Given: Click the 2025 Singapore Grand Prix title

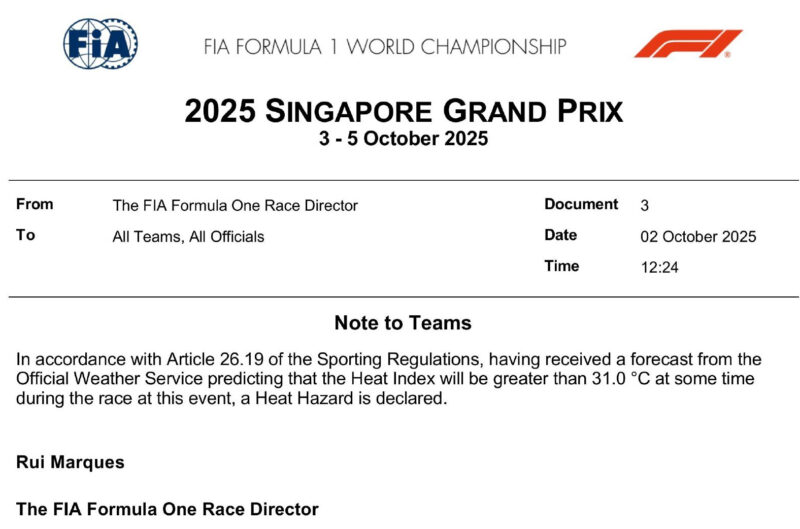Looking at the screenshot, I should click(x=403, y=111).
